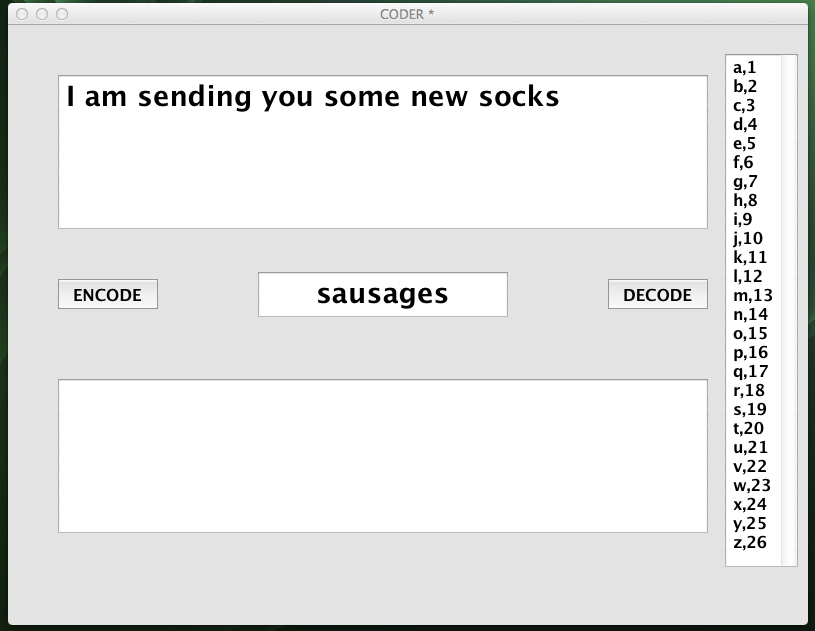The width and height of the screenshot is (815, 631).
Task: Select the 'h,8' list entry
Action: click(x=745, y=200)
